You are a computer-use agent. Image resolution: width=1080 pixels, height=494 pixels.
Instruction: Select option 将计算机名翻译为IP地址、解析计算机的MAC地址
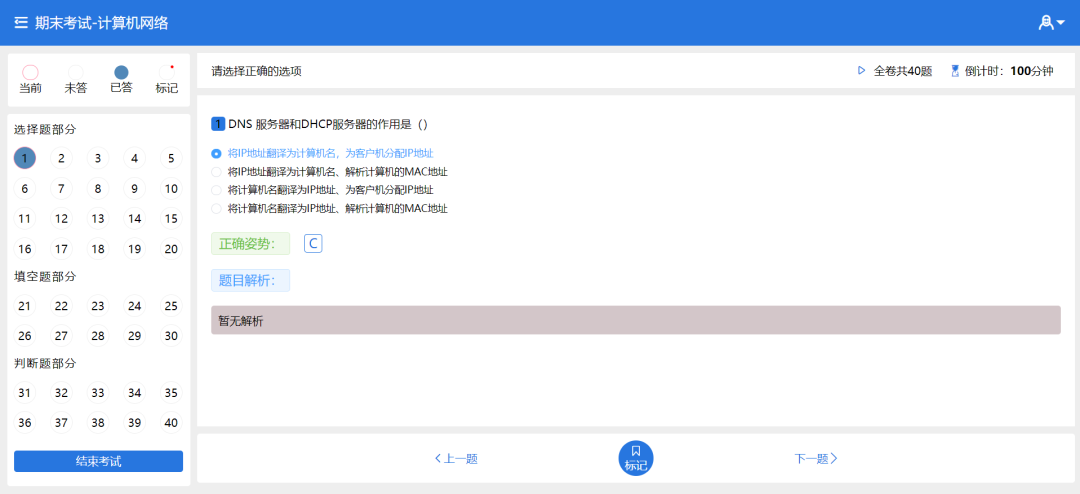coord(329,208)
